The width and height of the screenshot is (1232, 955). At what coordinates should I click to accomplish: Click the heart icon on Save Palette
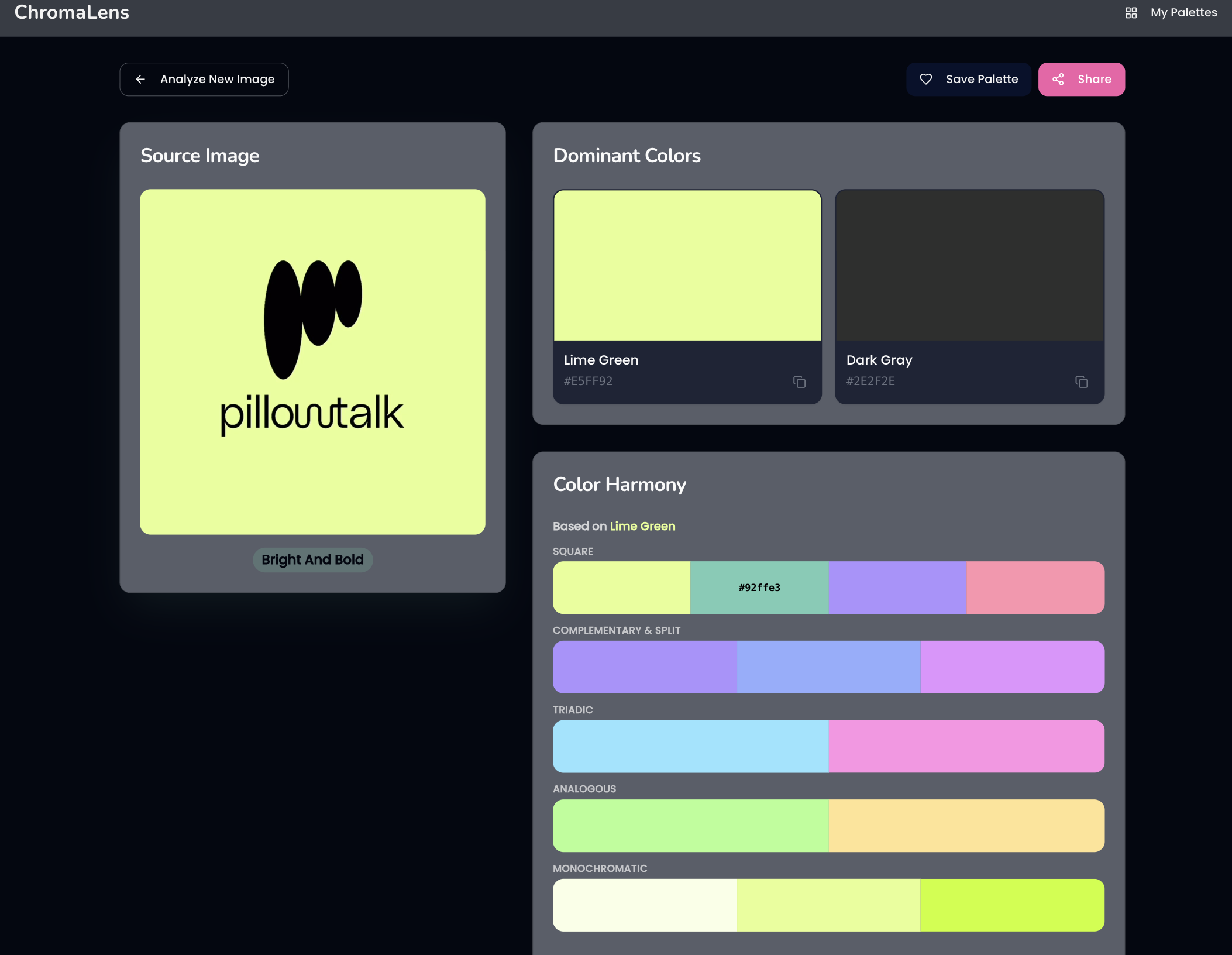click(x=925, y=79)
